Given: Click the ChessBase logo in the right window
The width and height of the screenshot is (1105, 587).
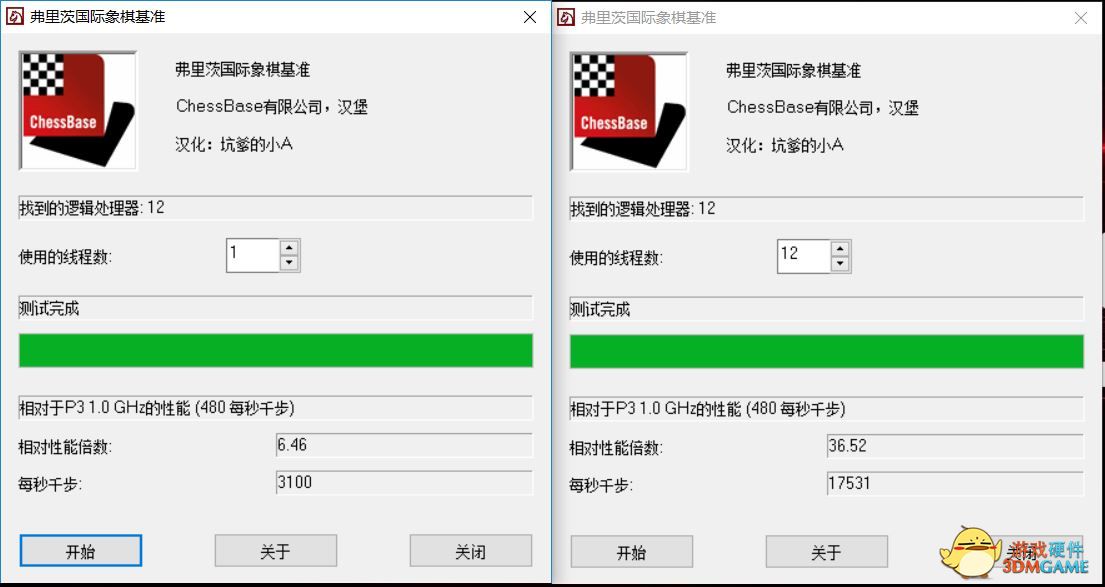Looking at the screenshot, I should (x=629, y=111).
